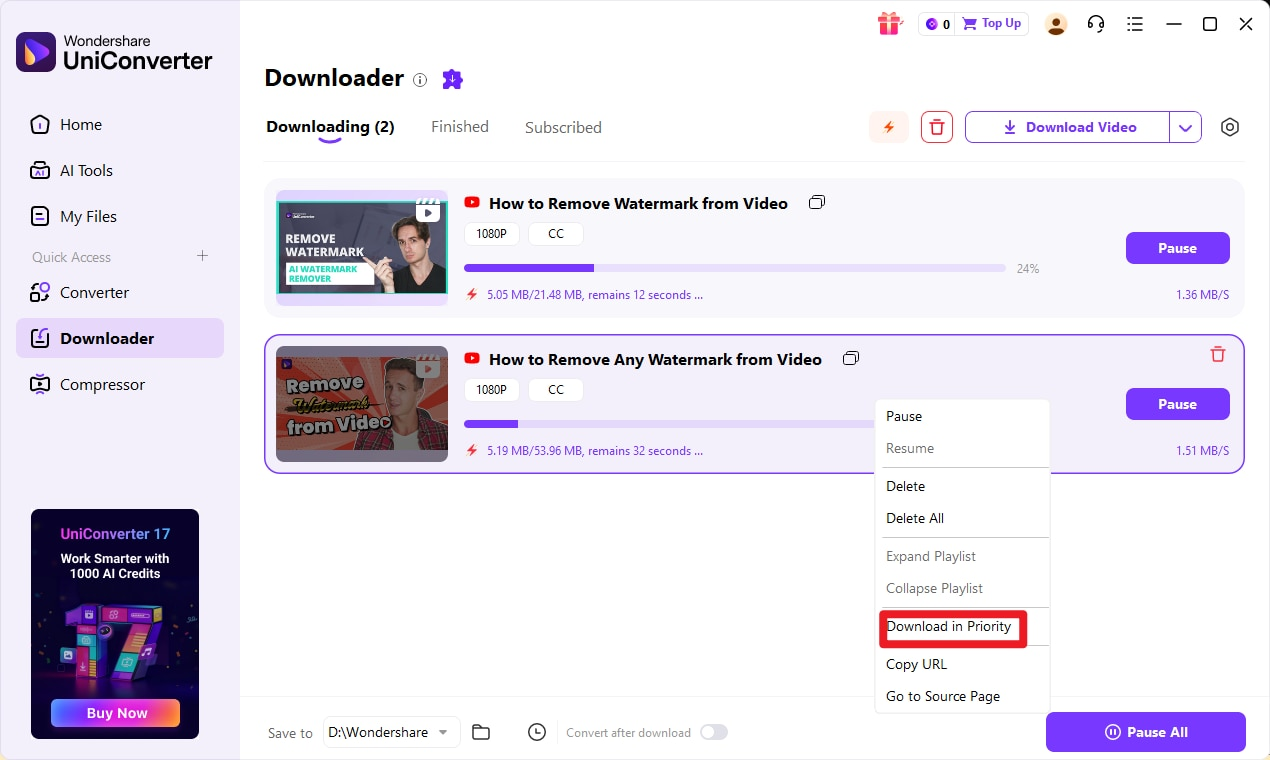This screenshot has width=1270, height=760.
Task: Click the copy icon beside "How to Remove Watermark from Video"
Action: pos(817,202)
